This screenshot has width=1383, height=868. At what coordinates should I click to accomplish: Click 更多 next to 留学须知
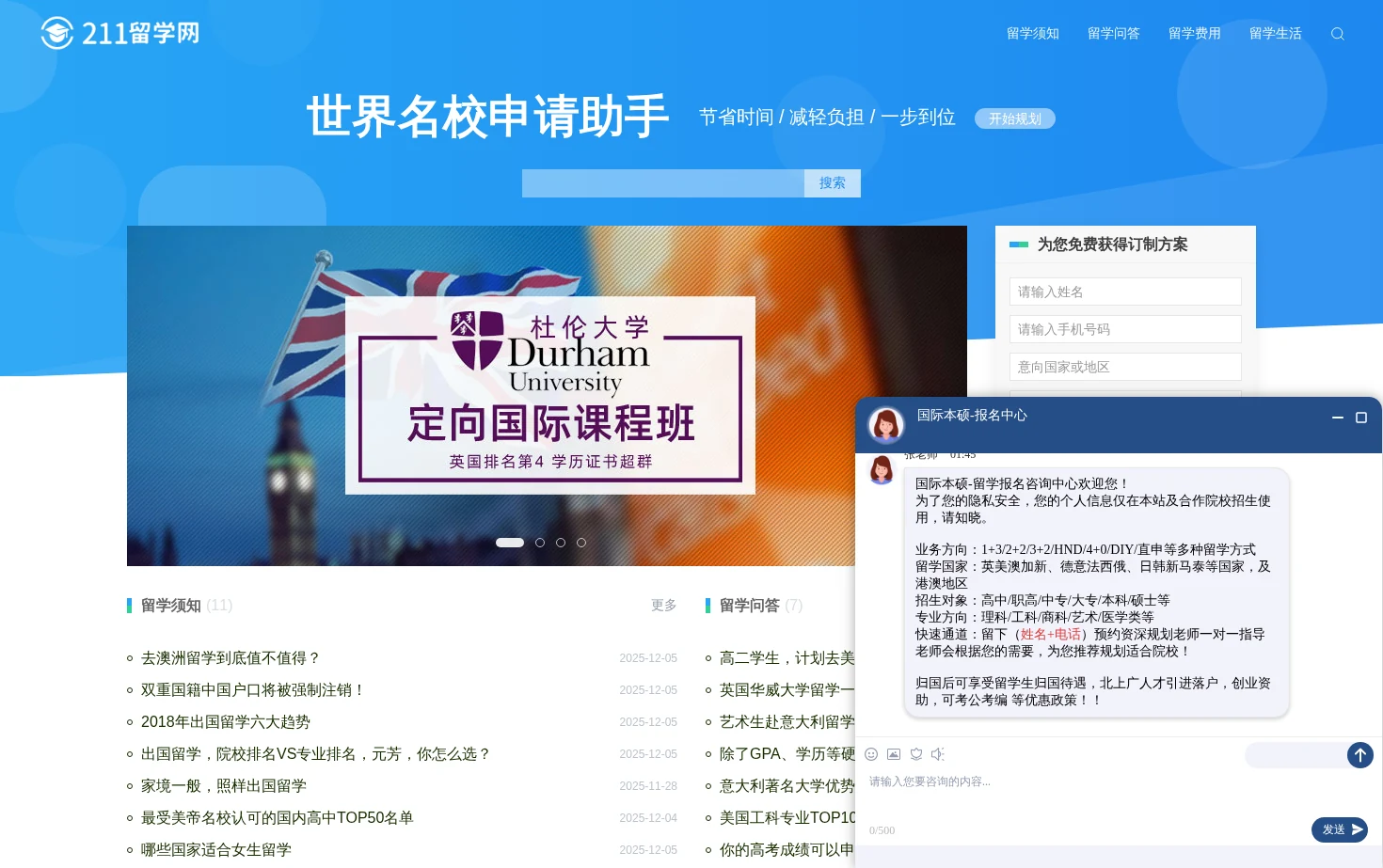click(x=664, y=606)
